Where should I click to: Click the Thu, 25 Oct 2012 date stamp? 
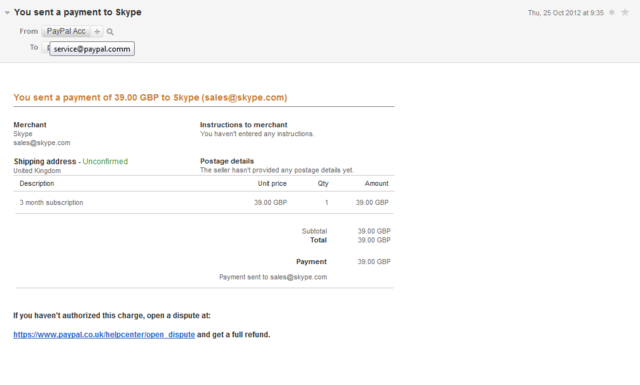click(x=565, y=13)
